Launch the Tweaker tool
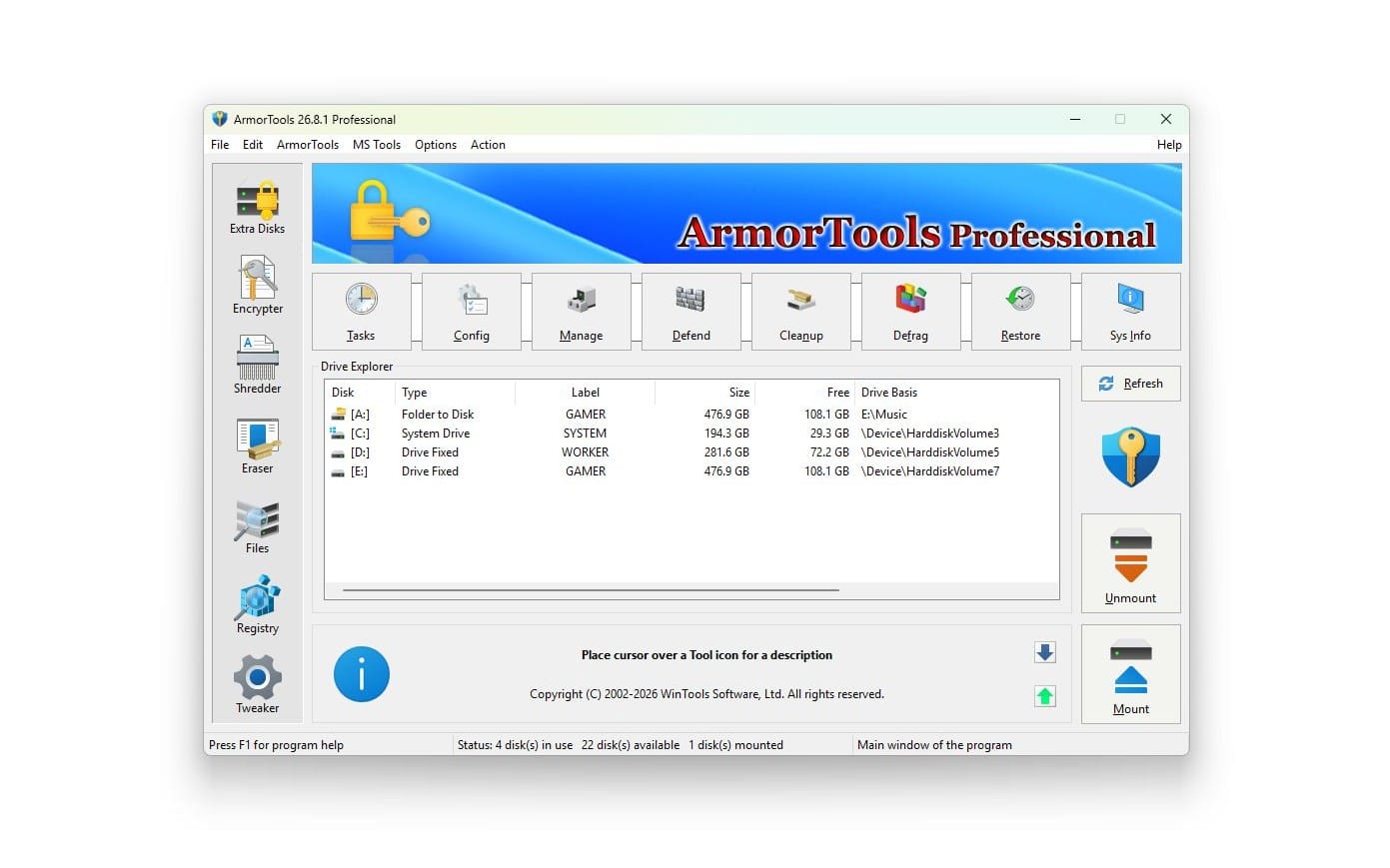Screen dimensions: 1390x868 coord(257,685)
